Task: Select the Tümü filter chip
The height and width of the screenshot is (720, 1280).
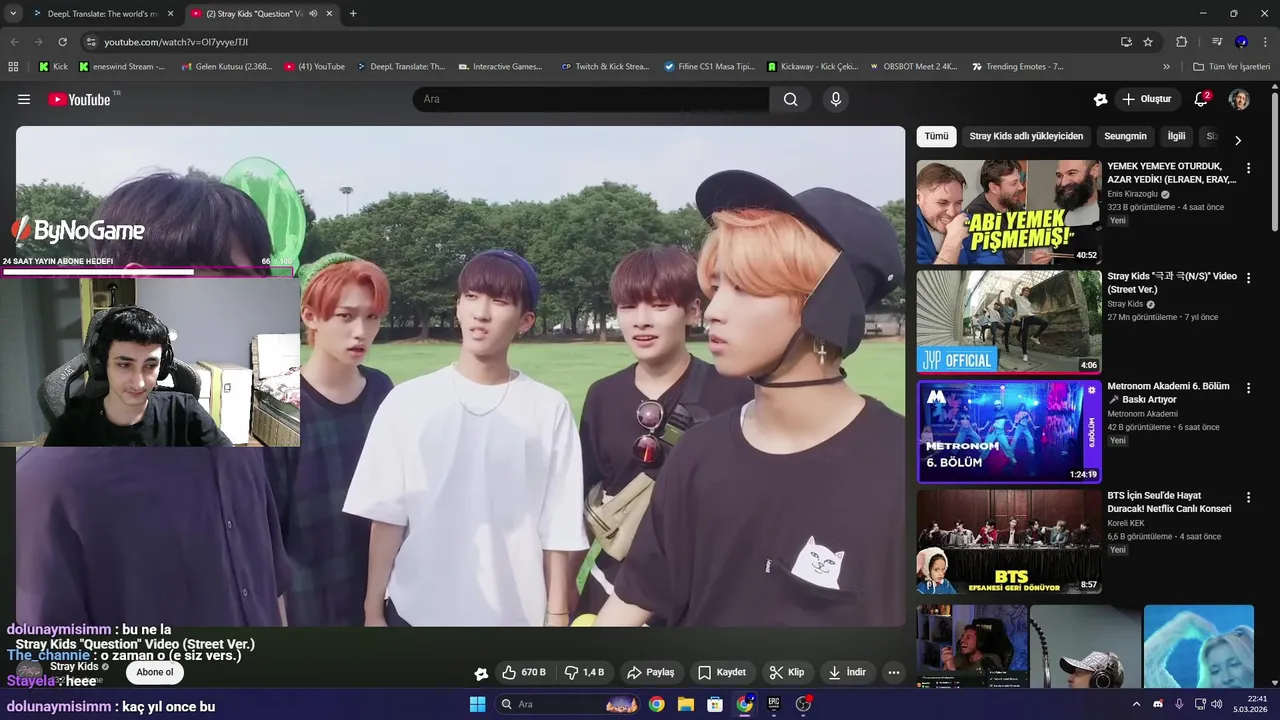Action: (936, 136)
